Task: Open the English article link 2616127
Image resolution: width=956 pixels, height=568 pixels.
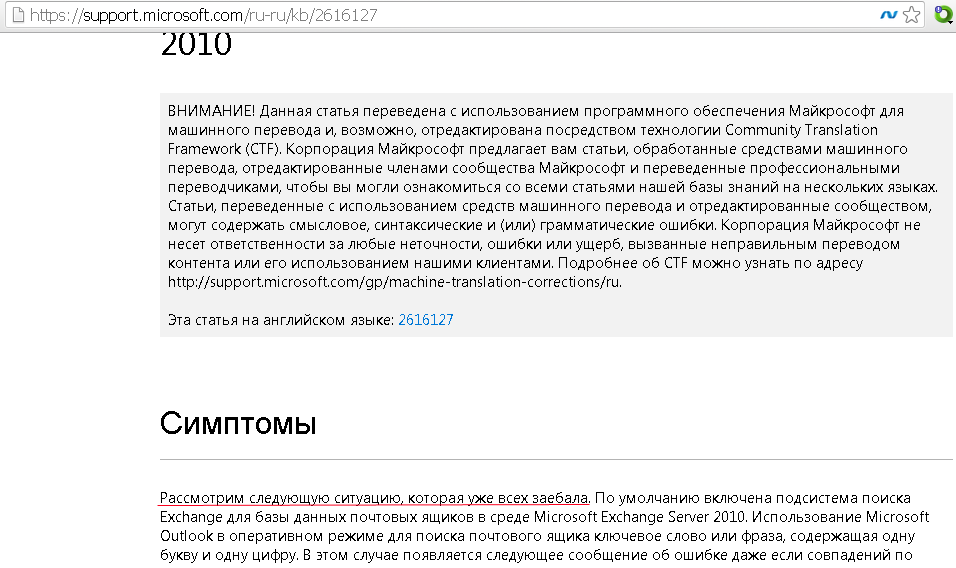Action: click(x=426, y=320)
